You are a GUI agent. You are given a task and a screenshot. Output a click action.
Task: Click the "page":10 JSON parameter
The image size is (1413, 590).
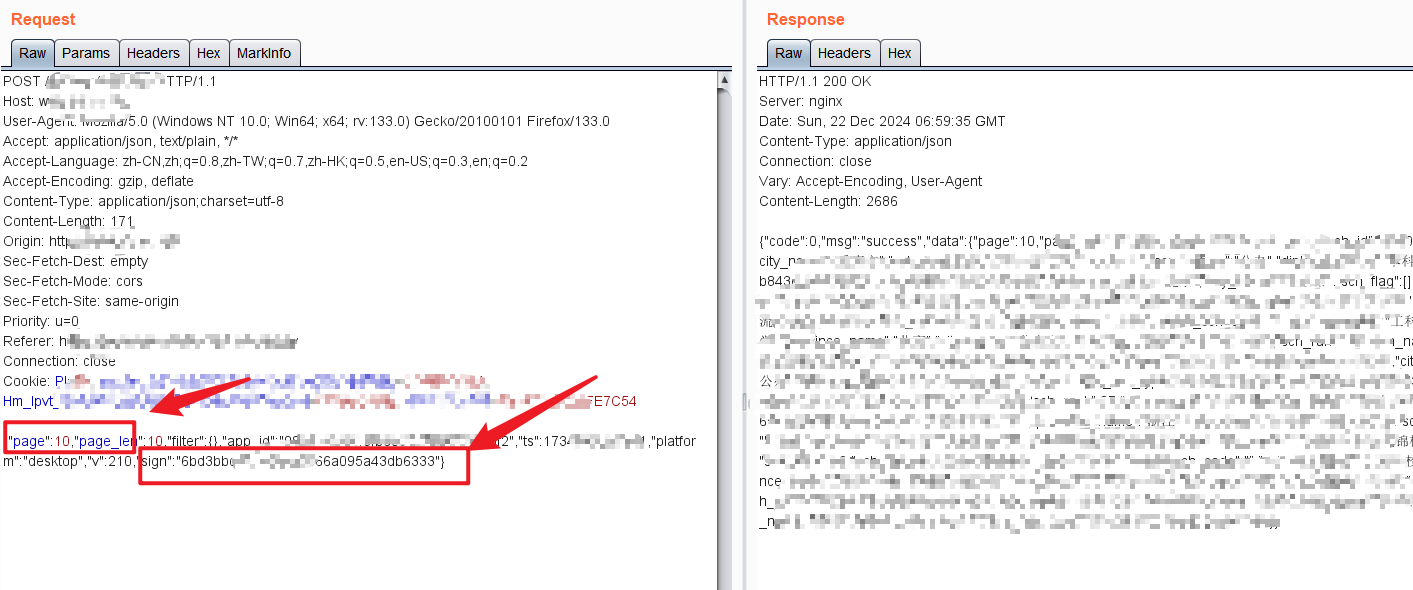pos(39,441)
